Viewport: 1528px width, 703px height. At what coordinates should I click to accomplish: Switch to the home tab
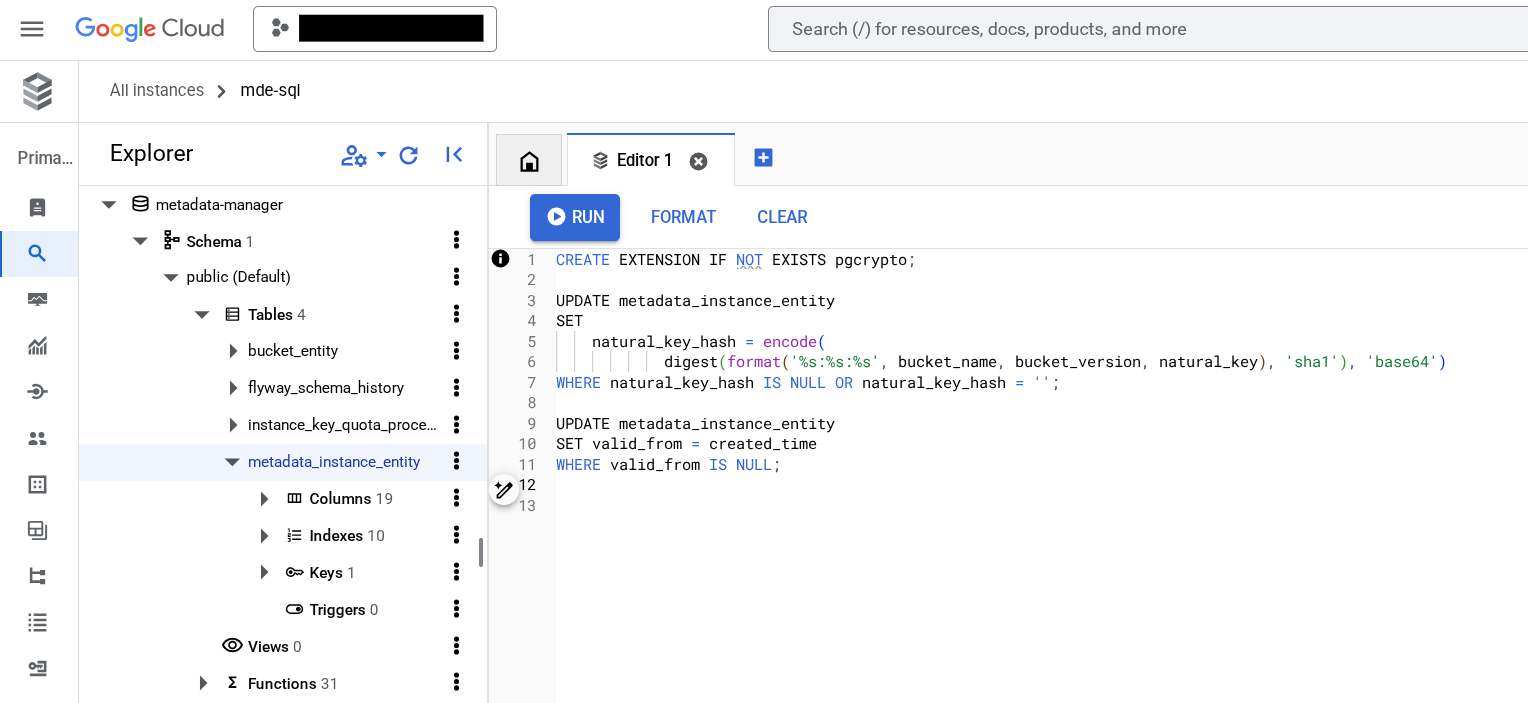point(529,161)
